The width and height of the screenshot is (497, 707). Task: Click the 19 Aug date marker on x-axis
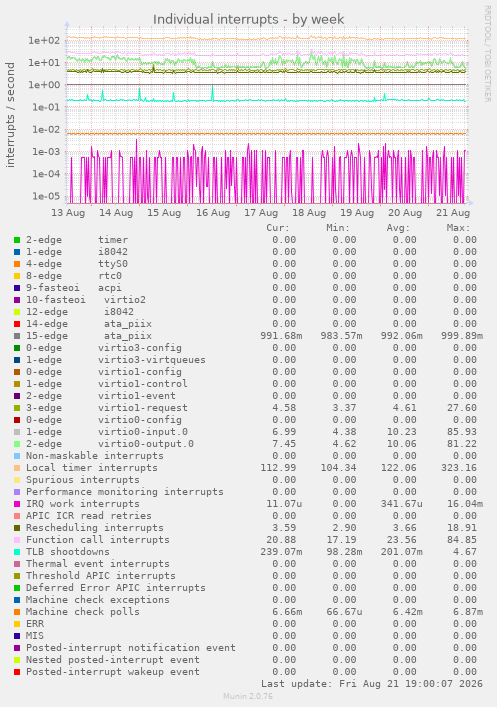[357, 212]
